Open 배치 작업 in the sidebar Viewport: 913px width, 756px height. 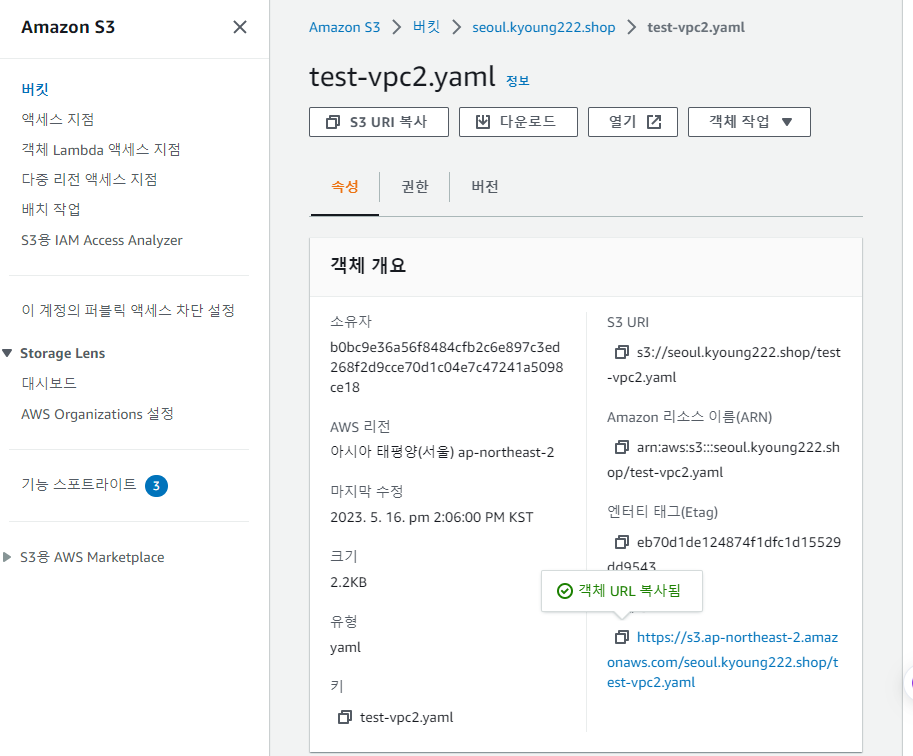tap(51, 209)
